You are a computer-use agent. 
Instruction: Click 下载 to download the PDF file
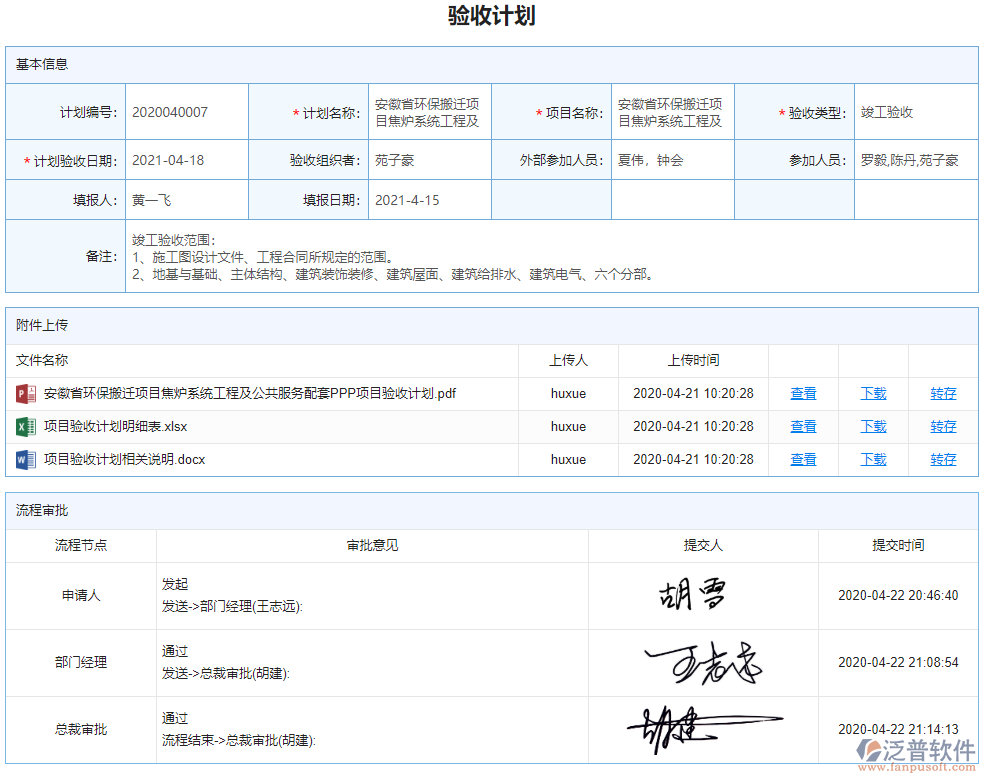[872, 393]
